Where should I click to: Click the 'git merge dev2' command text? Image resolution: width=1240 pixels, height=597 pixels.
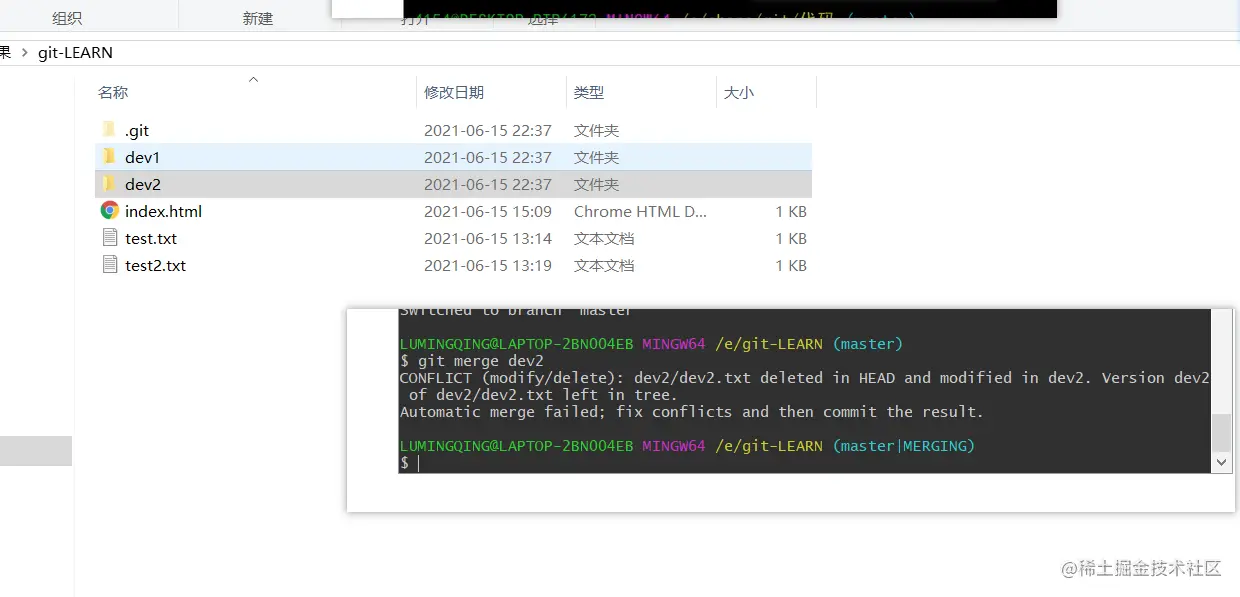click(x=480, y=361)
